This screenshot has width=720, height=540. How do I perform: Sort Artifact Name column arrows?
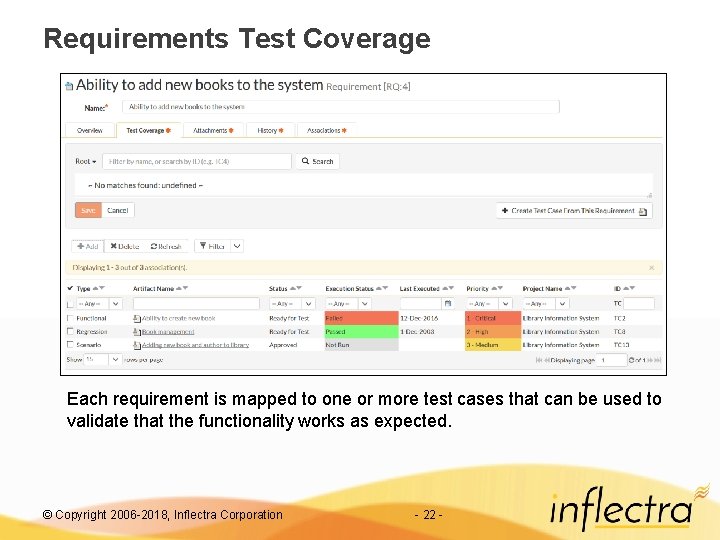pos(182,288)
